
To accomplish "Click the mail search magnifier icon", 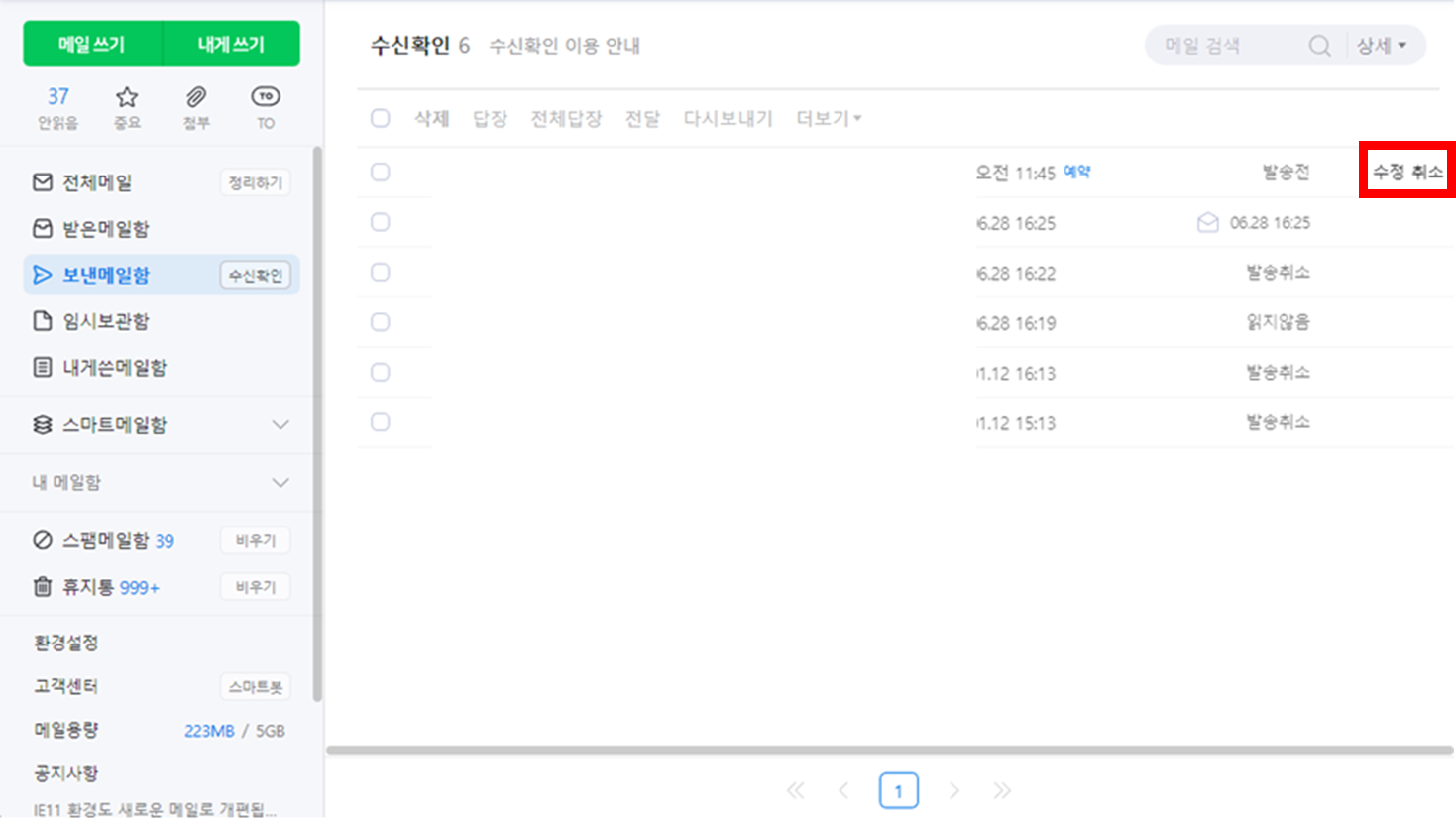I will coord(1318,45).
